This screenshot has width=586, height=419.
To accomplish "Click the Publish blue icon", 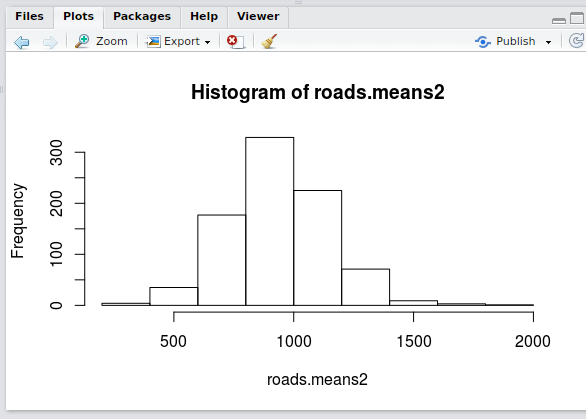I will click(482, 41).
